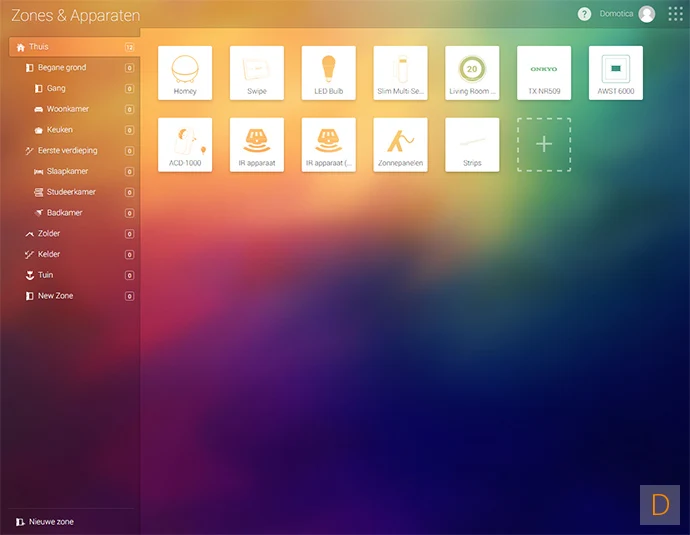Viewport: 690px width, 535px height.
Task: Select the Keuken zone
Action: tap(74, 130)
